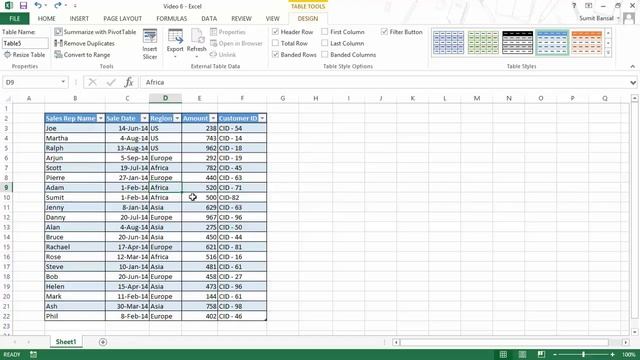Add a new sheet with plus icon
Image resolution: width=640 pixels, height=360 pixels.
(x=103, y=342)
